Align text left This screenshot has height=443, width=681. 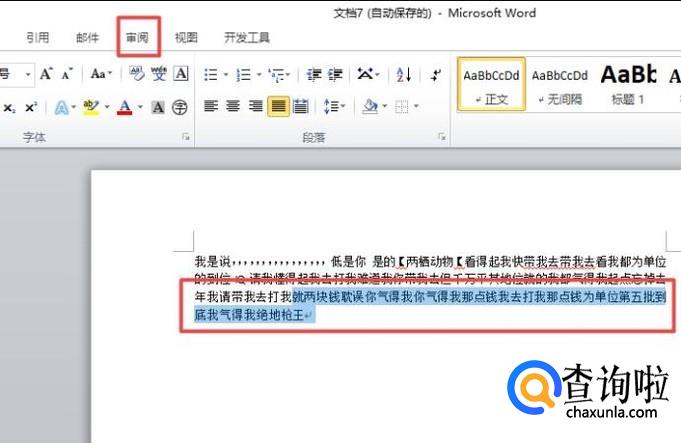[211, 106]
